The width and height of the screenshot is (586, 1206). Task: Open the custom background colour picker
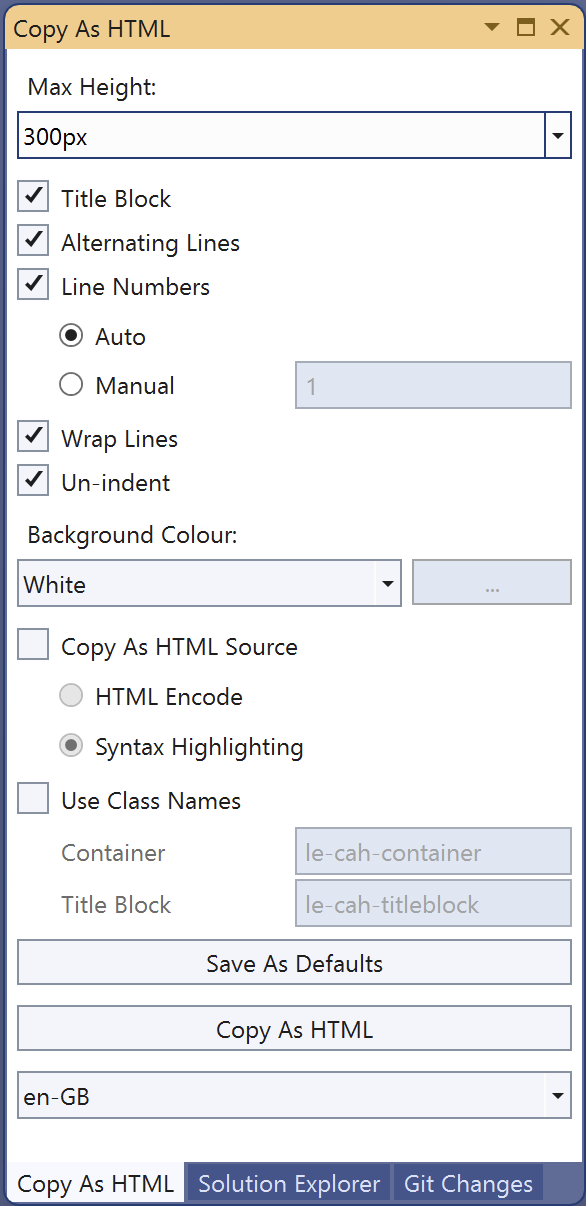(x=491, y=582)
